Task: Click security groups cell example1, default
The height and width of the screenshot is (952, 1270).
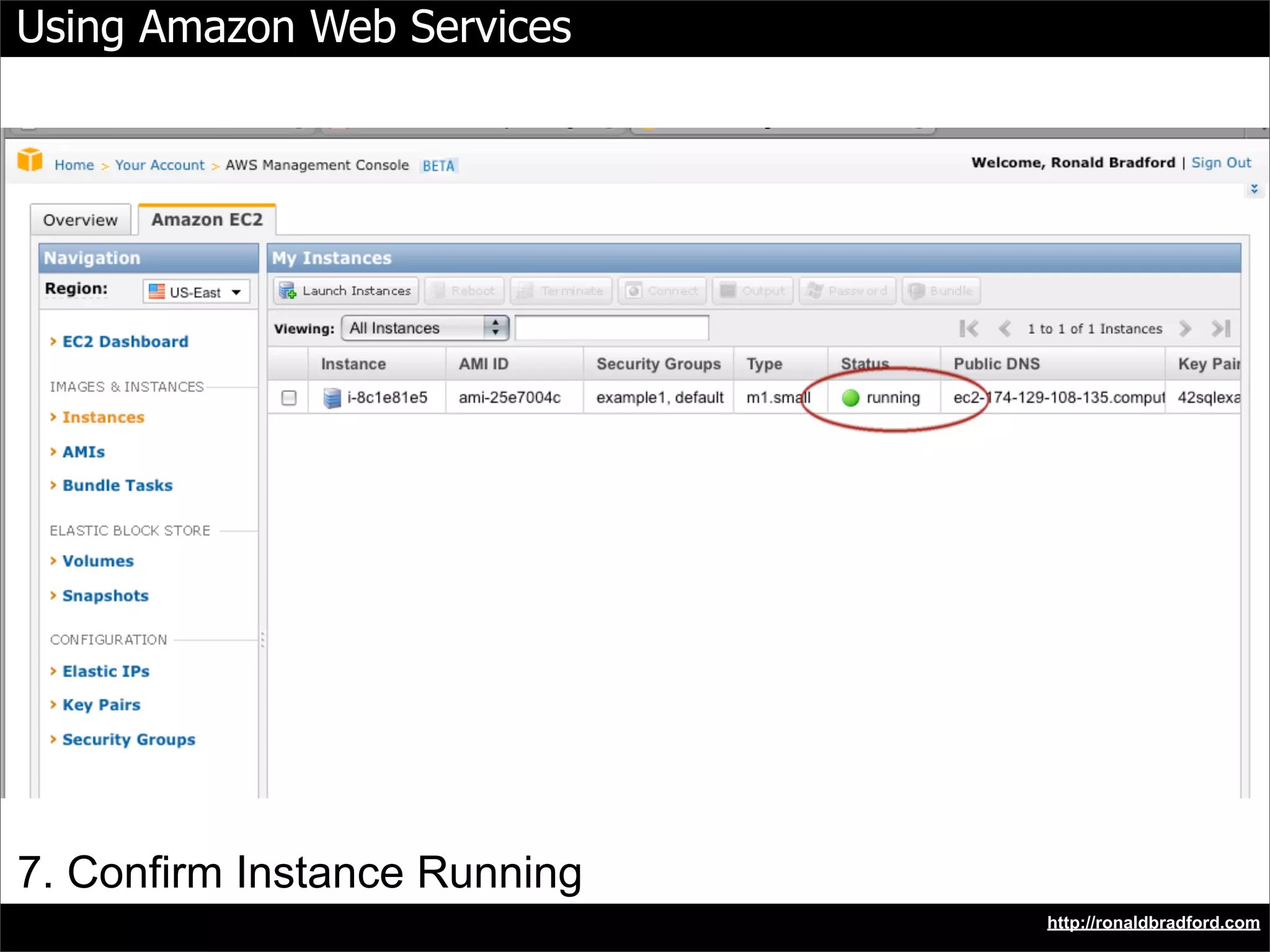Action: [x=660, y=398]
